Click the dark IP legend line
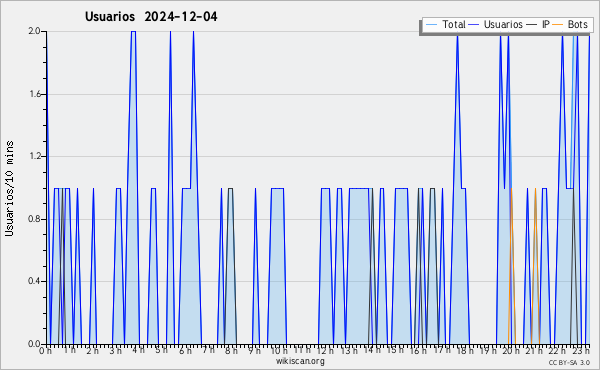 point(532,25)
